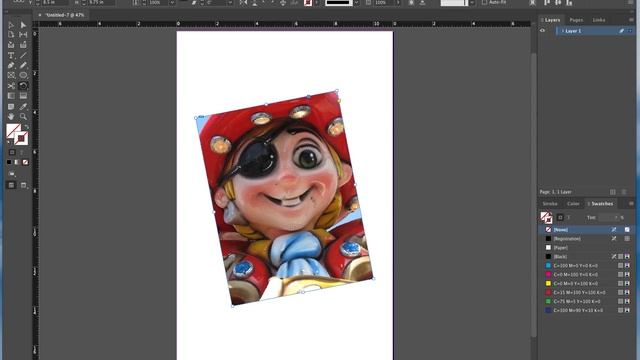Open the Layers panel flyout menu
Screen dimensions: 640x360
pos(631,20)
